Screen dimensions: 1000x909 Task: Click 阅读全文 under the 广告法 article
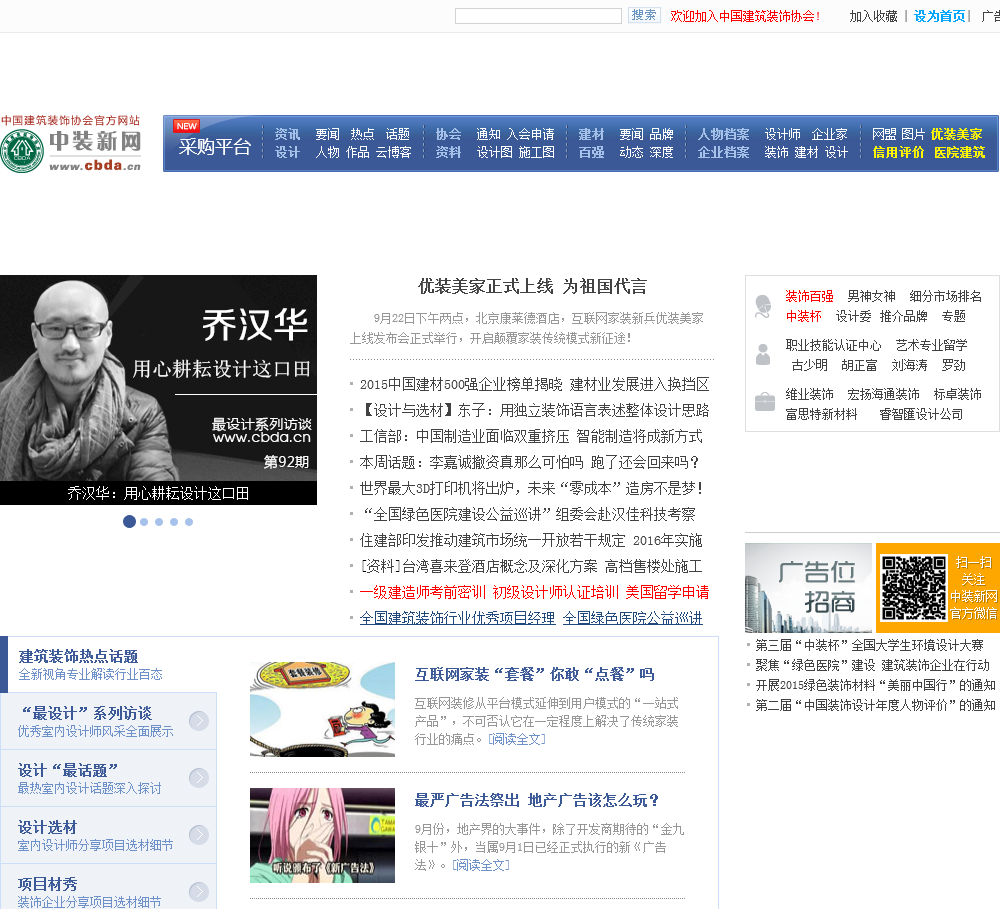[481, 866]
